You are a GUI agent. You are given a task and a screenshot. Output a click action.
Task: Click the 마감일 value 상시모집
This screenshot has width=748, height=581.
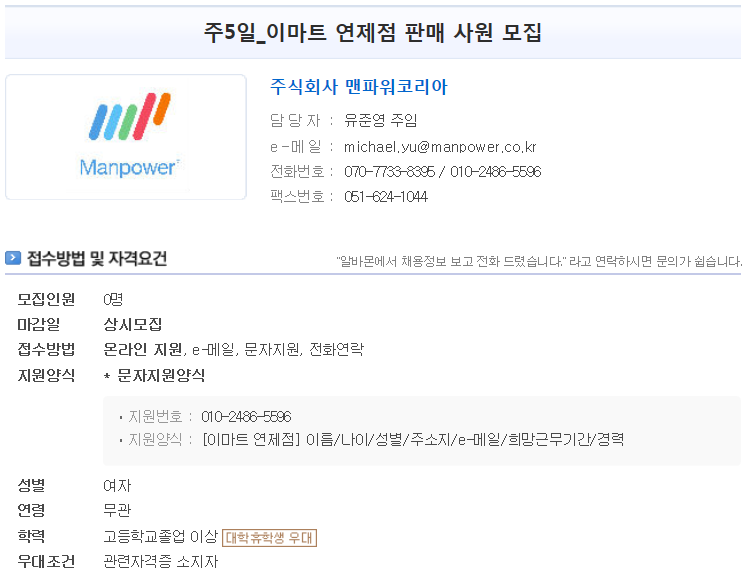point(133,324)
